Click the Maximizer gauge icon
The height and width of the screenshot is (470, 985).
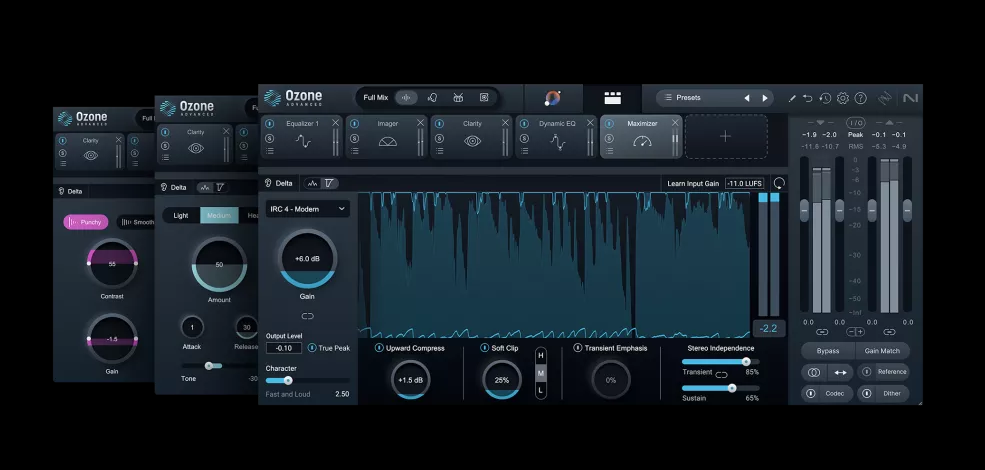pyautogui.click(x=642, y=141)
